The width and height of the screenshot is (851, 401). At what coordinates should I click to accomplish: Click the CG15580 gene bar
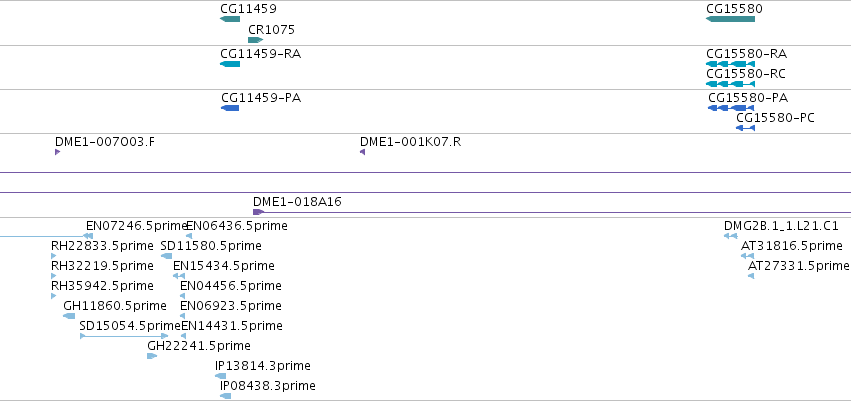731,19
